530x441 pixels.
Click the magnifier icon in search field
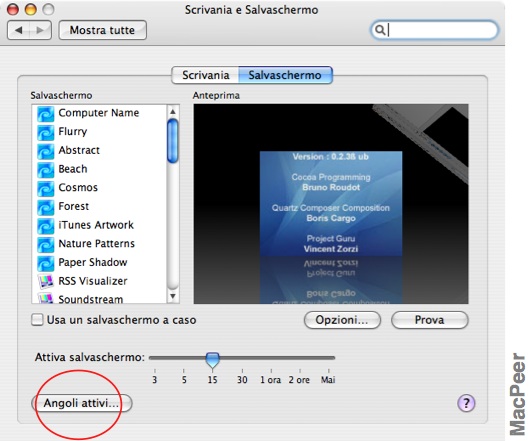(380, 30)
